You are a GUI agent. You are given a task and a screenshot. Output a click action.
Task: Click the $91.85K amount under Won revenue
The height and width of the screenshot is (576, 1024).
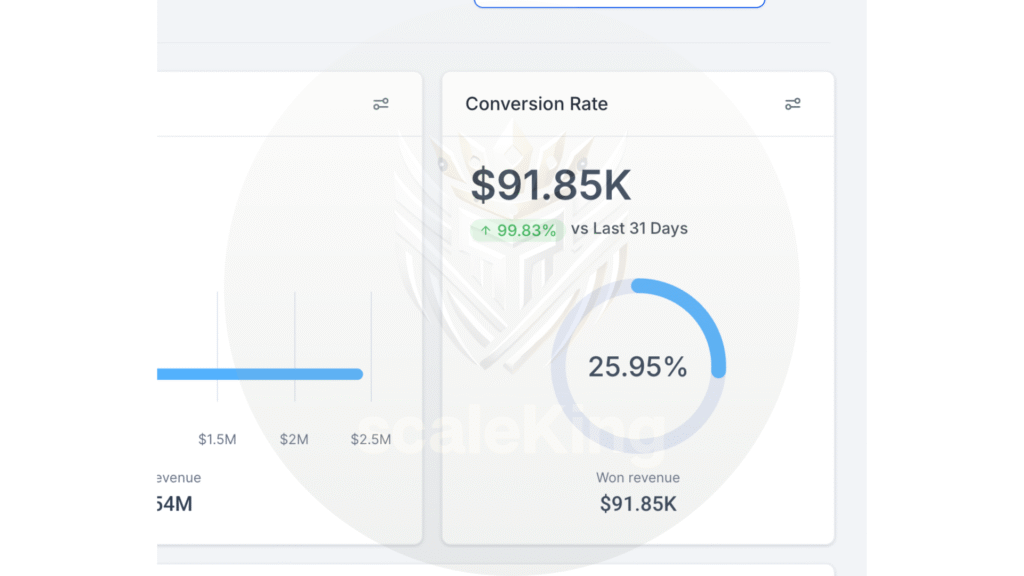point(638,504)
